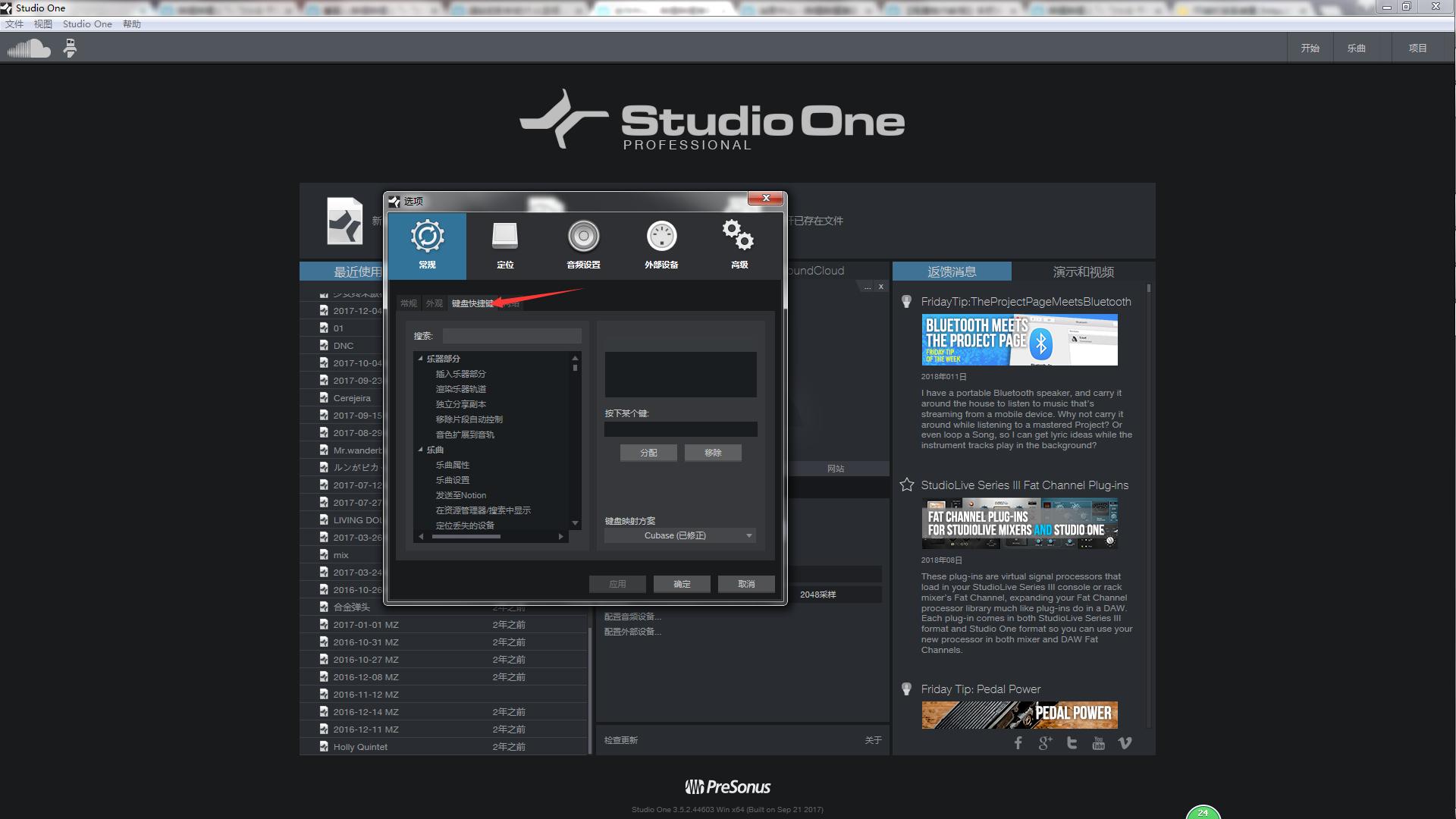Go to the 乐曲 song page button
The width and height of the screenshot is (1456, 819).
(x=1356, y=48)
